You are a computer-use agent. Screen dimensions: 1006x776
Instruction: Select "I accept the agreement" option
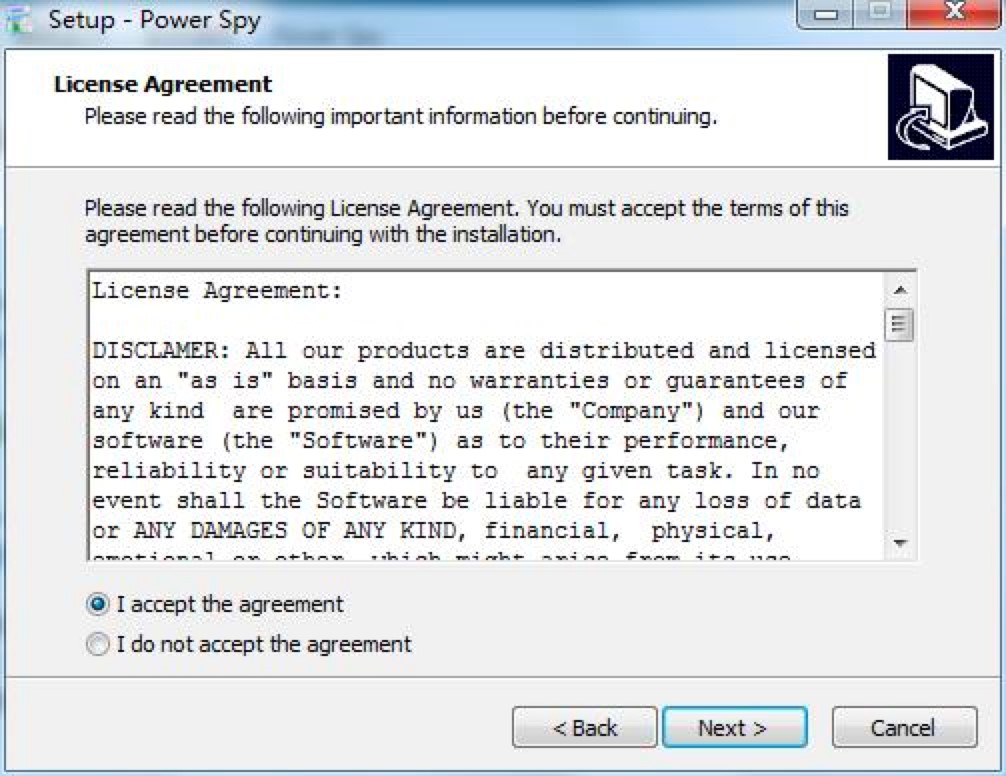point(98,604)
